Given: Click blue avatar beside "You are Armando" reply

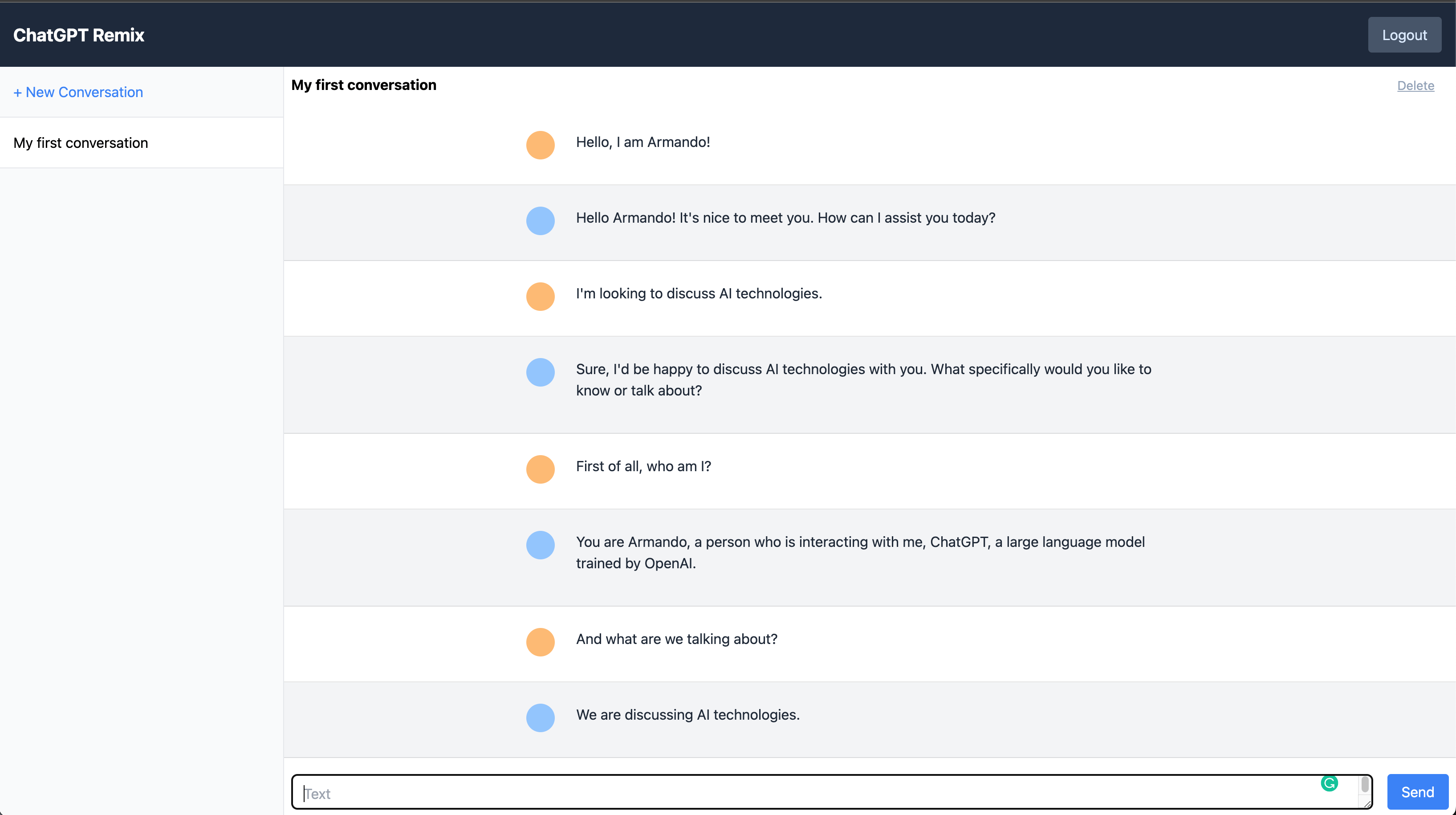Looking at the screenshot, I should 541,546.
